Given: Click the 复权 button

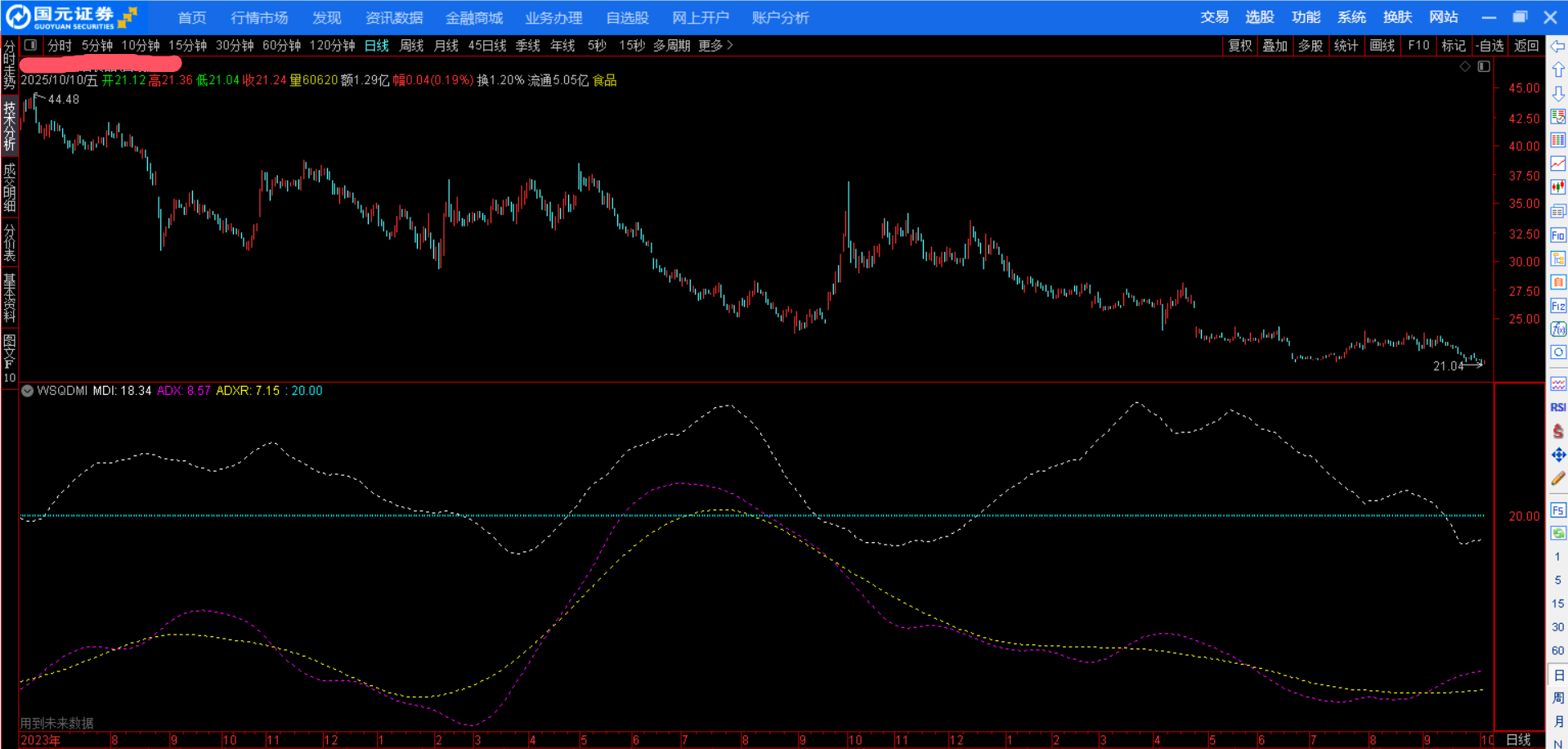Looking at the screenshot, I should point(1240,46).
